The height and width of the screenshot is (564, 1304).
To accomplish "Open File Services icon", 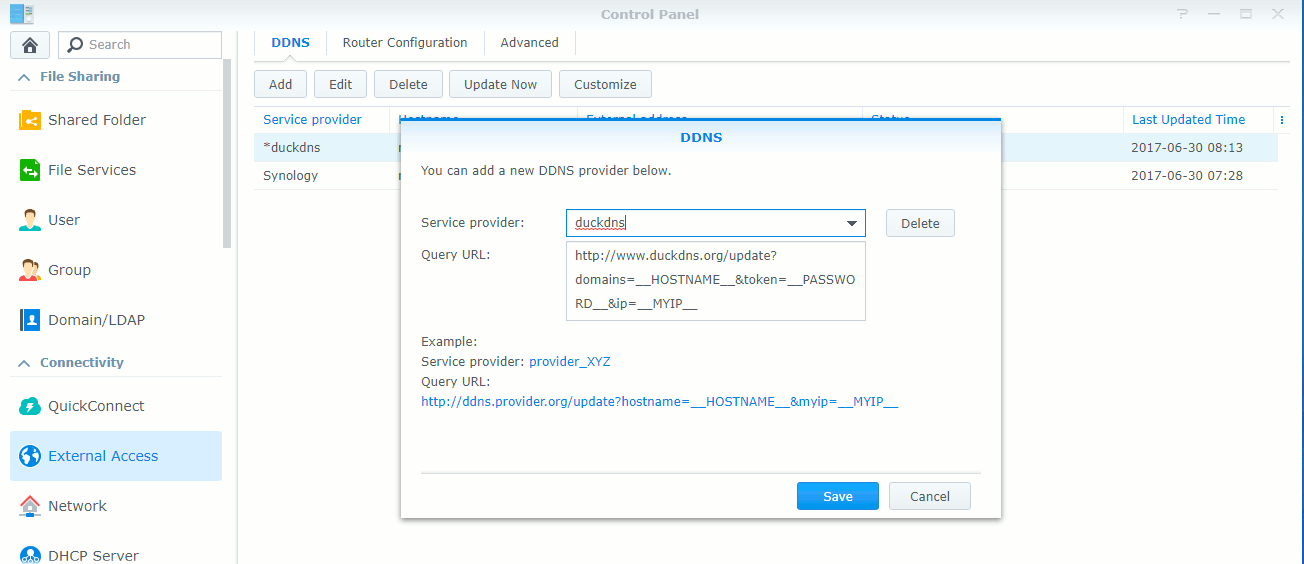I will pyautogui.click(x=30, y=170).
